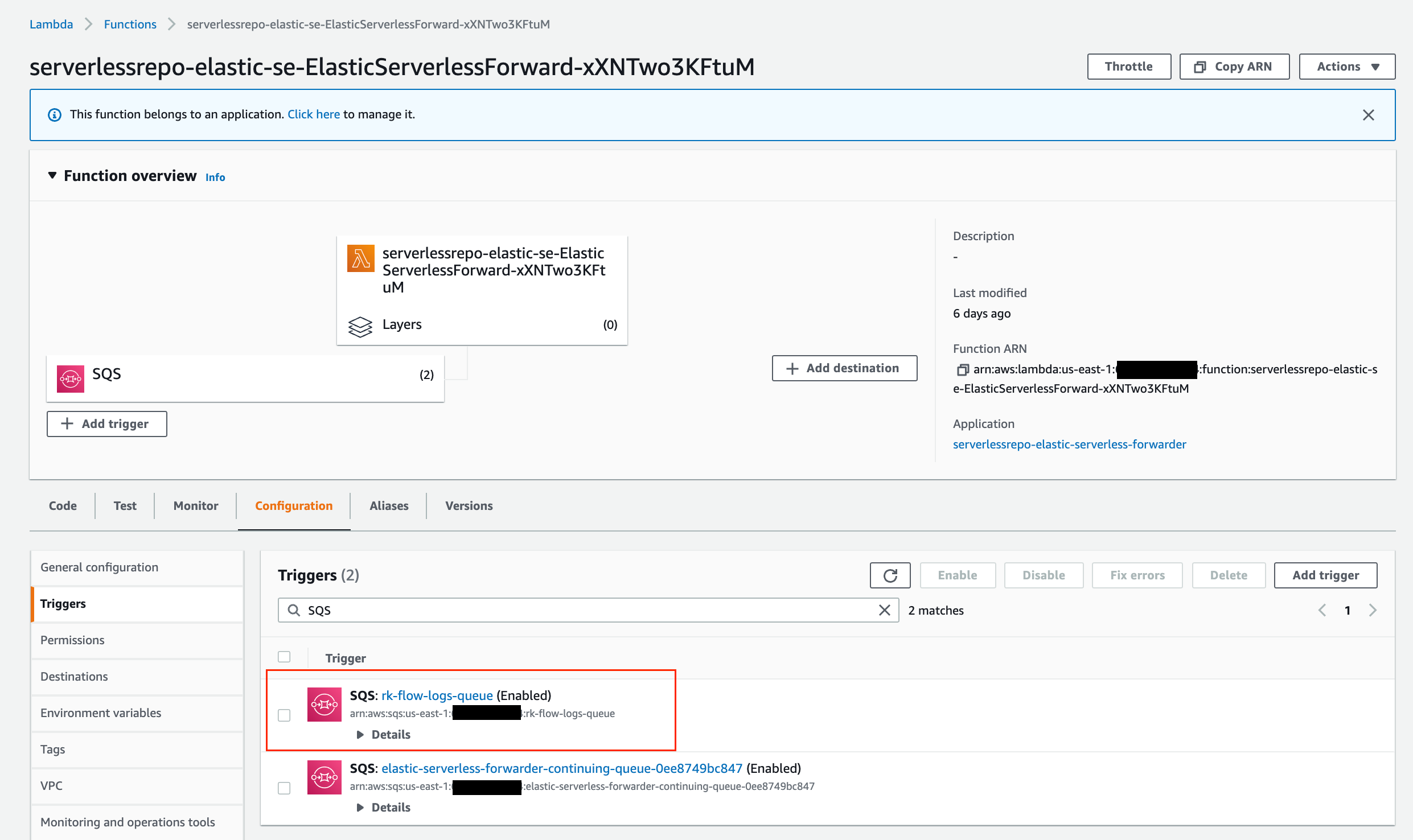The image size is (1413, 840).
Task: Click the search magnifier icon in triggers filter
Action: (x=294, y=610)
